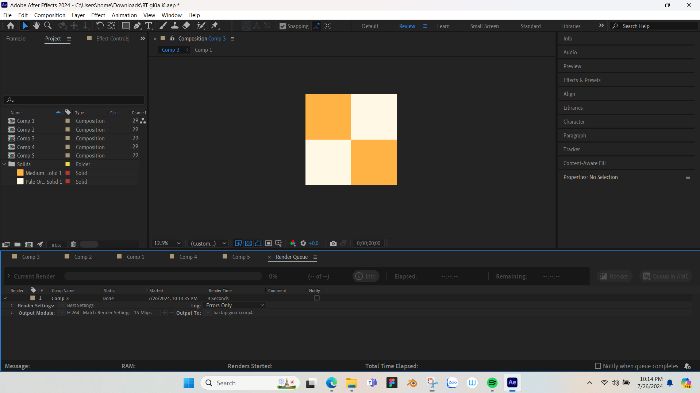700x393 pixels.
Task: Click the Output To file name link
Action: (233, 313)
